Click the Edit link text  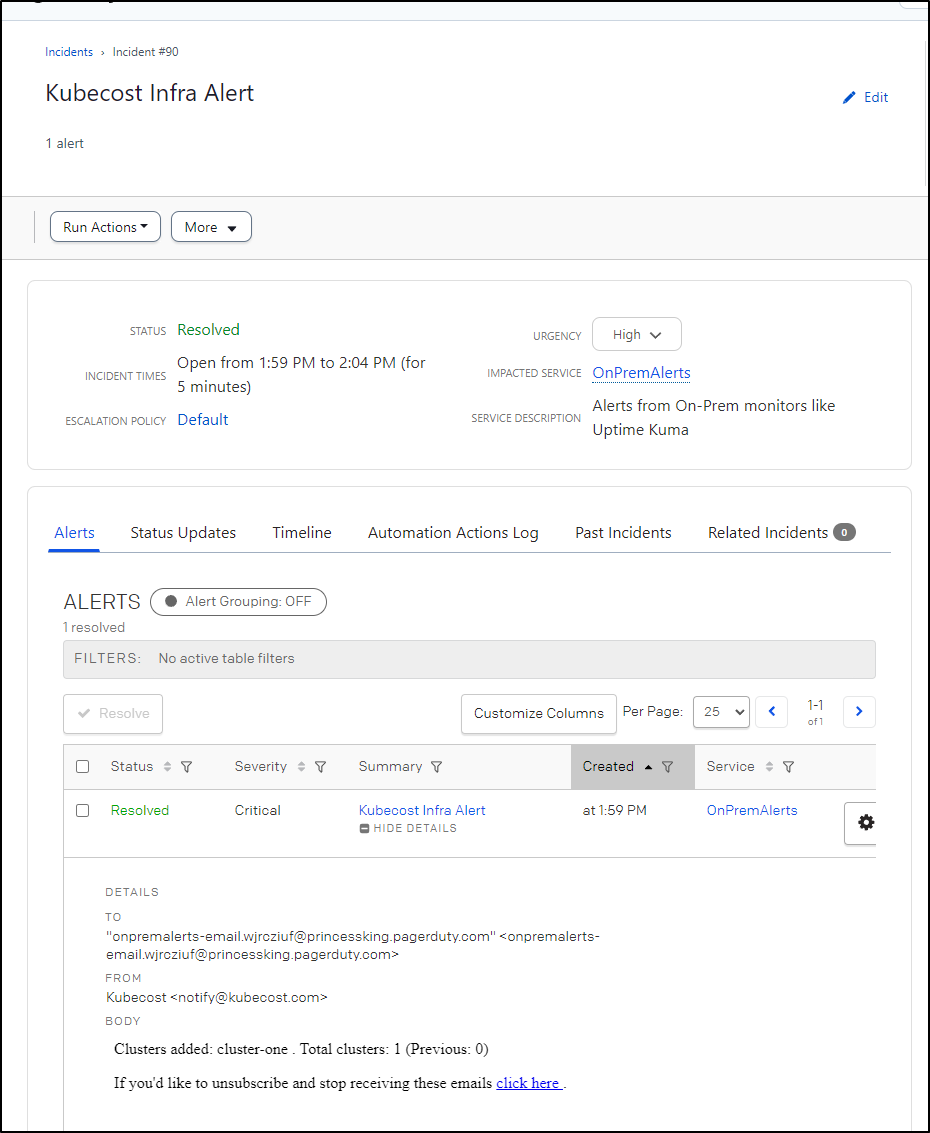click(x=876, y=98)
